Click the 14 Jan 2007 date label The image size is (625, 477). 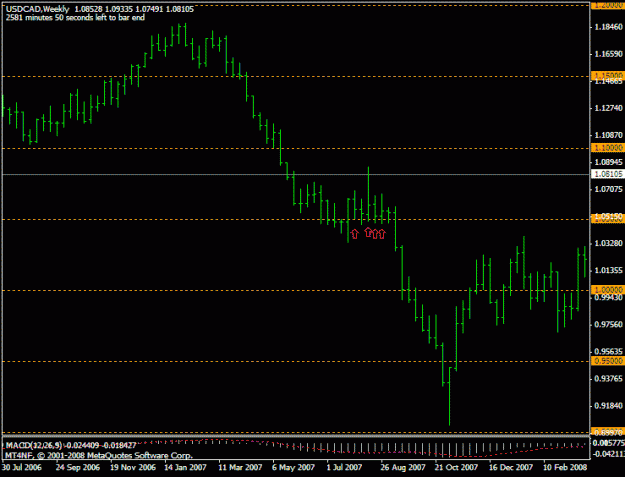pyautogui.click(x=186, y=467)
